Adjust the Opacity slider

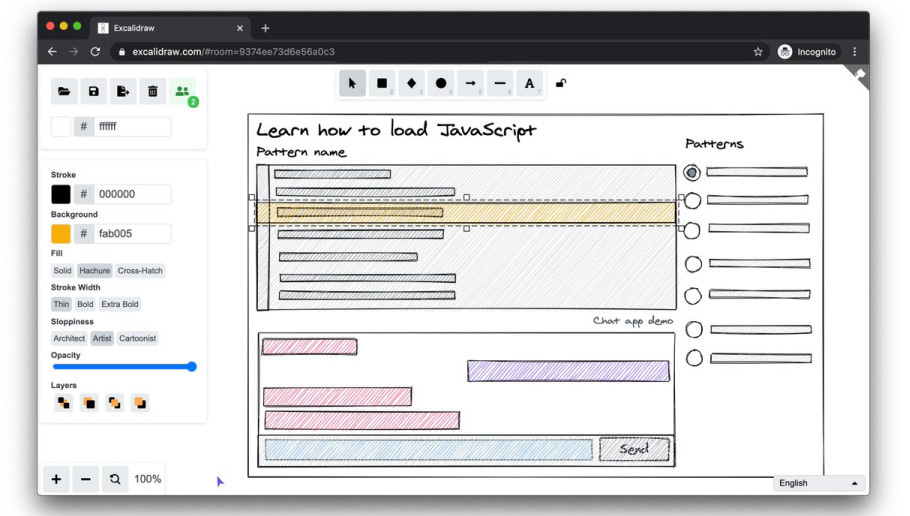[124, 367]
